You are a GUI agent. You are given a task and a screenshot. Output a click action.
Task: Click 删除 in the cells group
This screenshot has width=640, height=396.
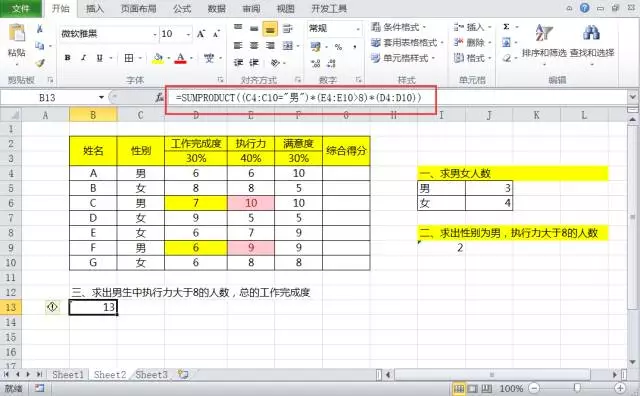(472, 42)
